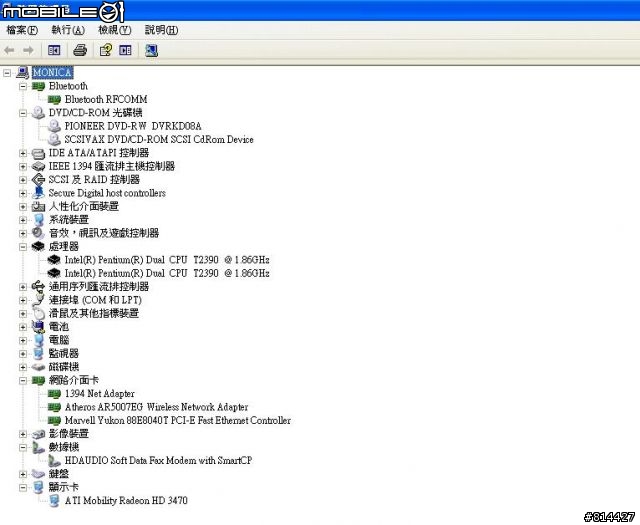Click the SCSI and RAID controller icon
Screen dimensions: 640x525
pos(38,180)
